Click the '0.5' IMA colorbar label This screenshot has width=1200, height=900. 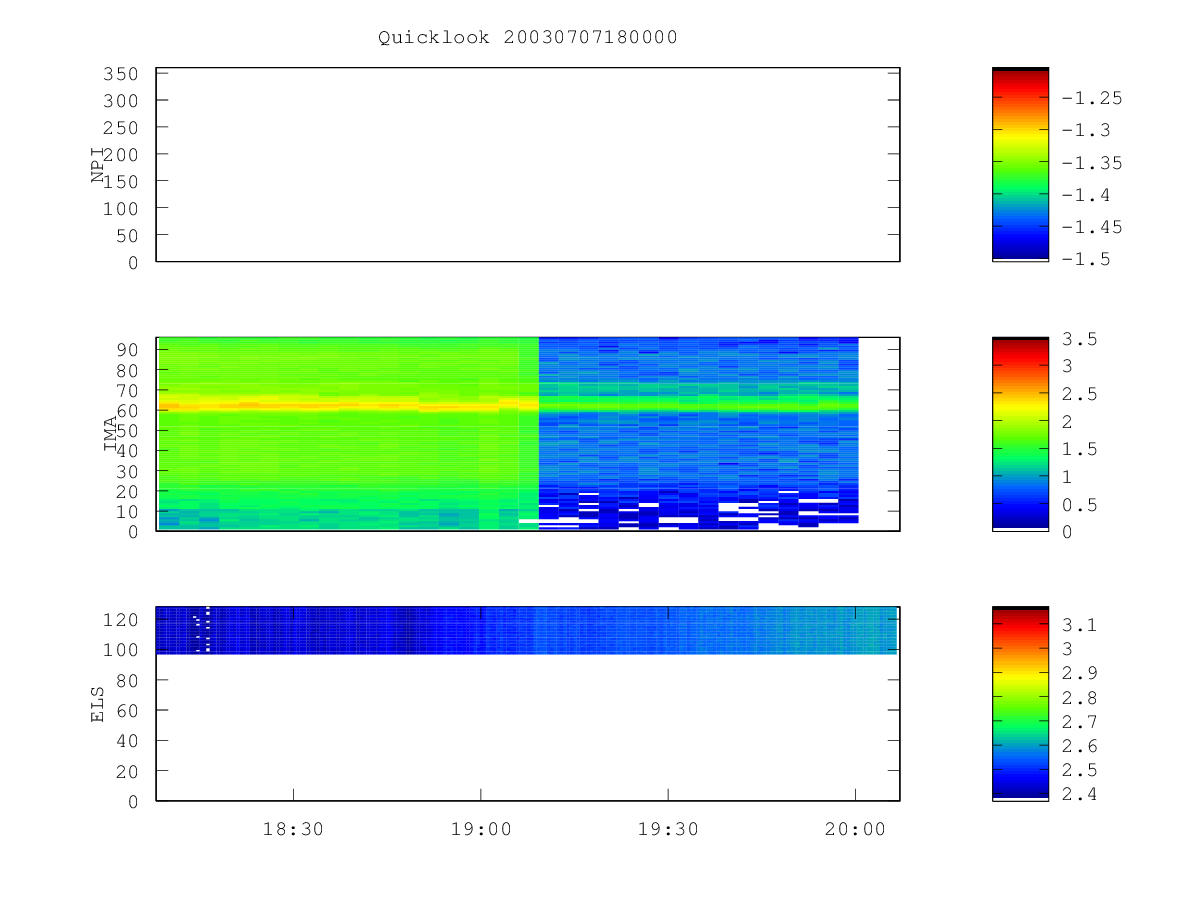coord(1080,504)
